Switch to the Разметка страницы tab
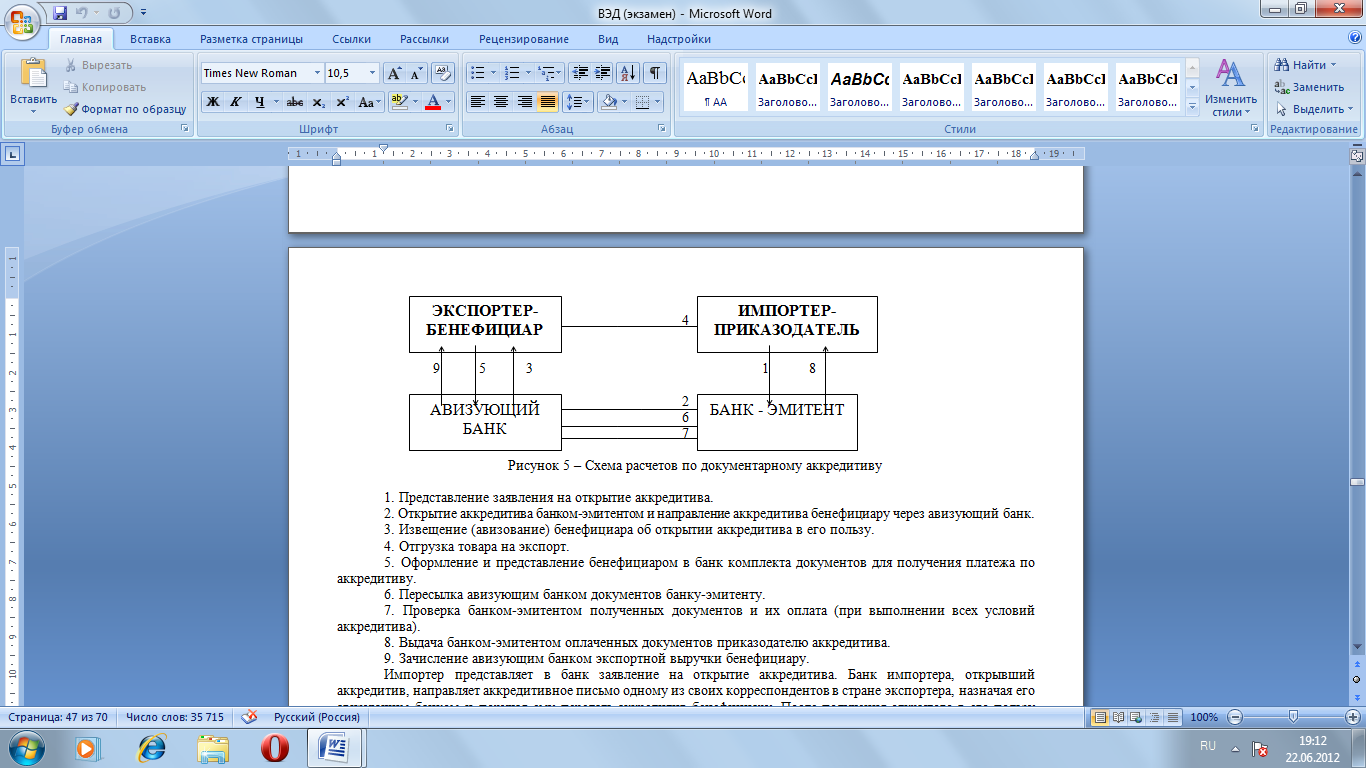Screen dimensions: 1366x768 (251, 39)
